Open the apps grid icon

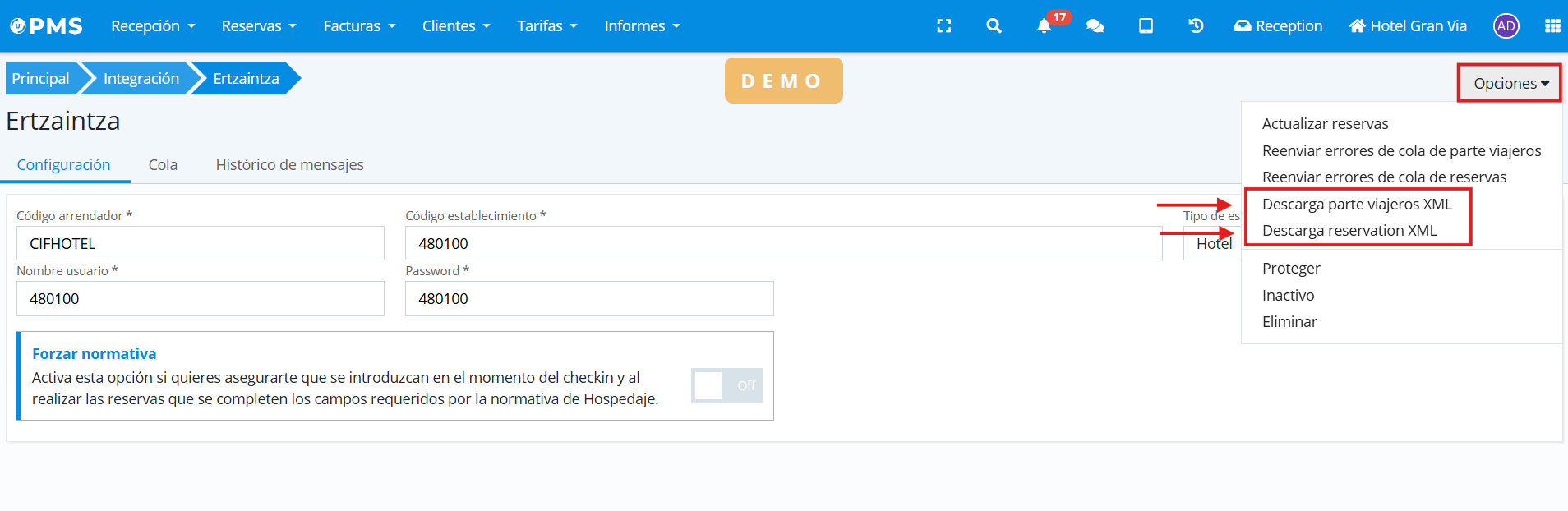(1552, 26)
